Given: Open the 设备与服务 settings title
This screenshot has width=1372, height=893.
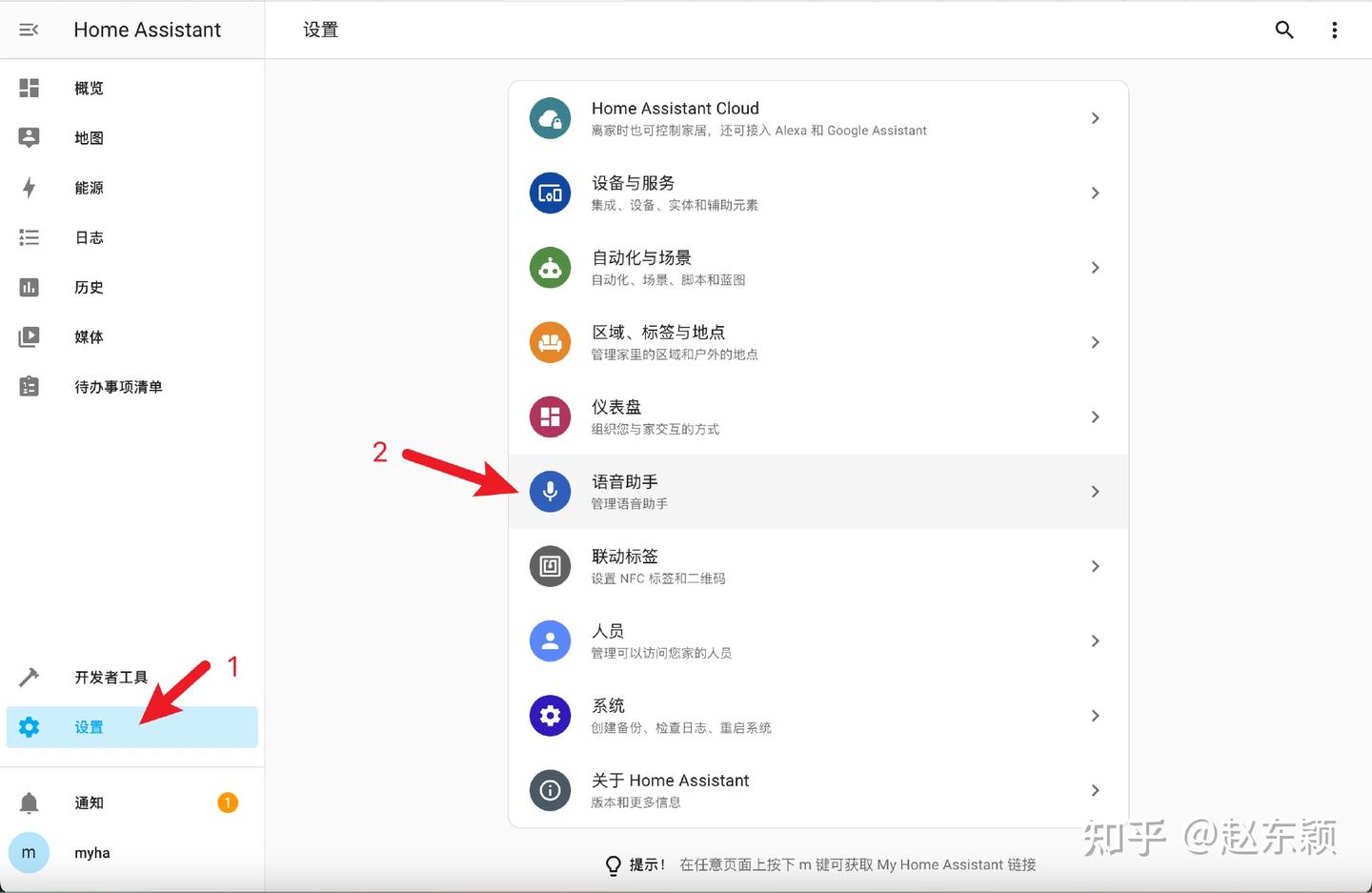Looking at the screenshot, I should pos(633,183).
